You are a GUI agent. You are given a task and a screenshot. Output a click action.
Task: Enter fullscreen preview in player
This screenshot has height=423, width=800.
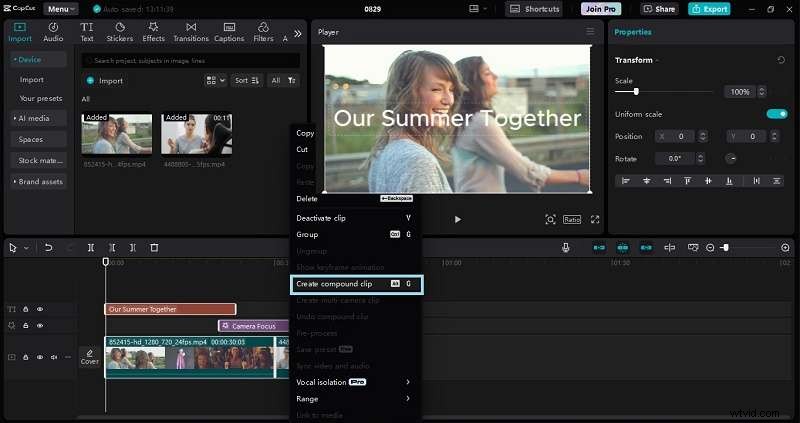click(x=595, y=219)
